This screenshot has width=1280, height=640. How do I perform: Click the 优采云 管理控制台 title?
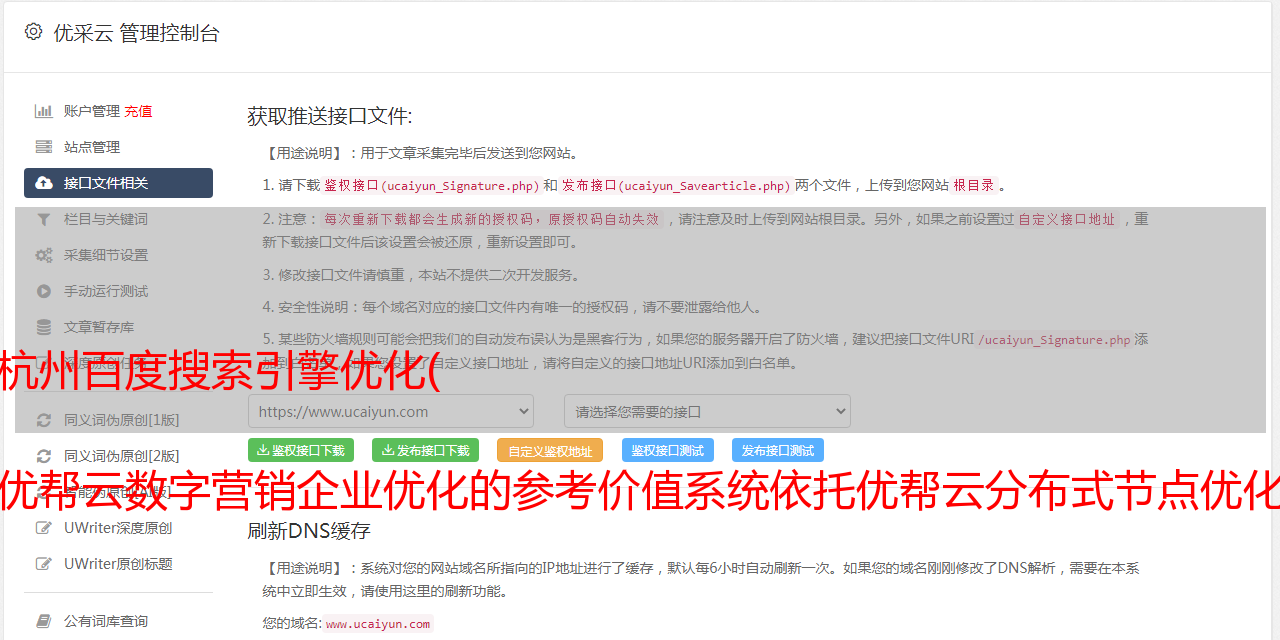click(x=136, y=33)
